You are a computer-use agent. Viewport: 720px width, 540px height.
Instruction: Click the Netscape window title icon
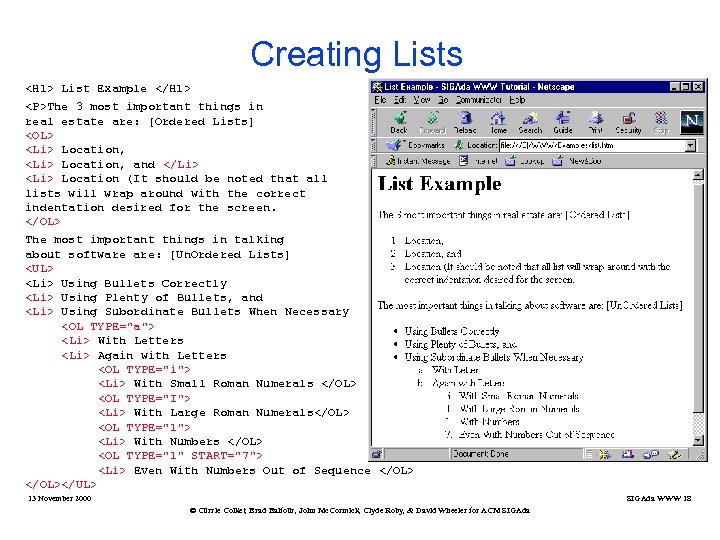pos(377,87)
